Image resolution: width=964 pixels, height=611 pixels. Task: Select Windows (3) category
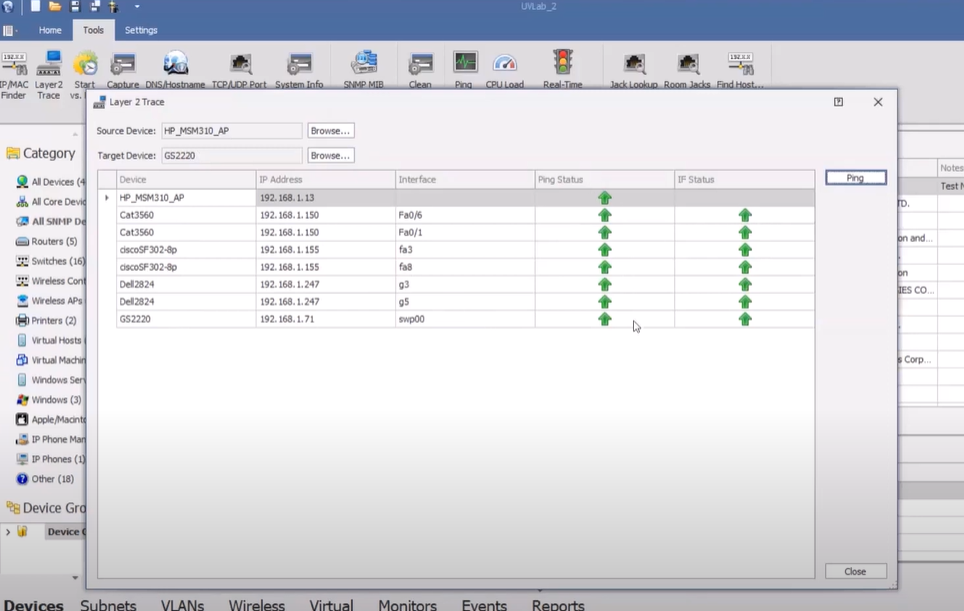tap(49, 400)
